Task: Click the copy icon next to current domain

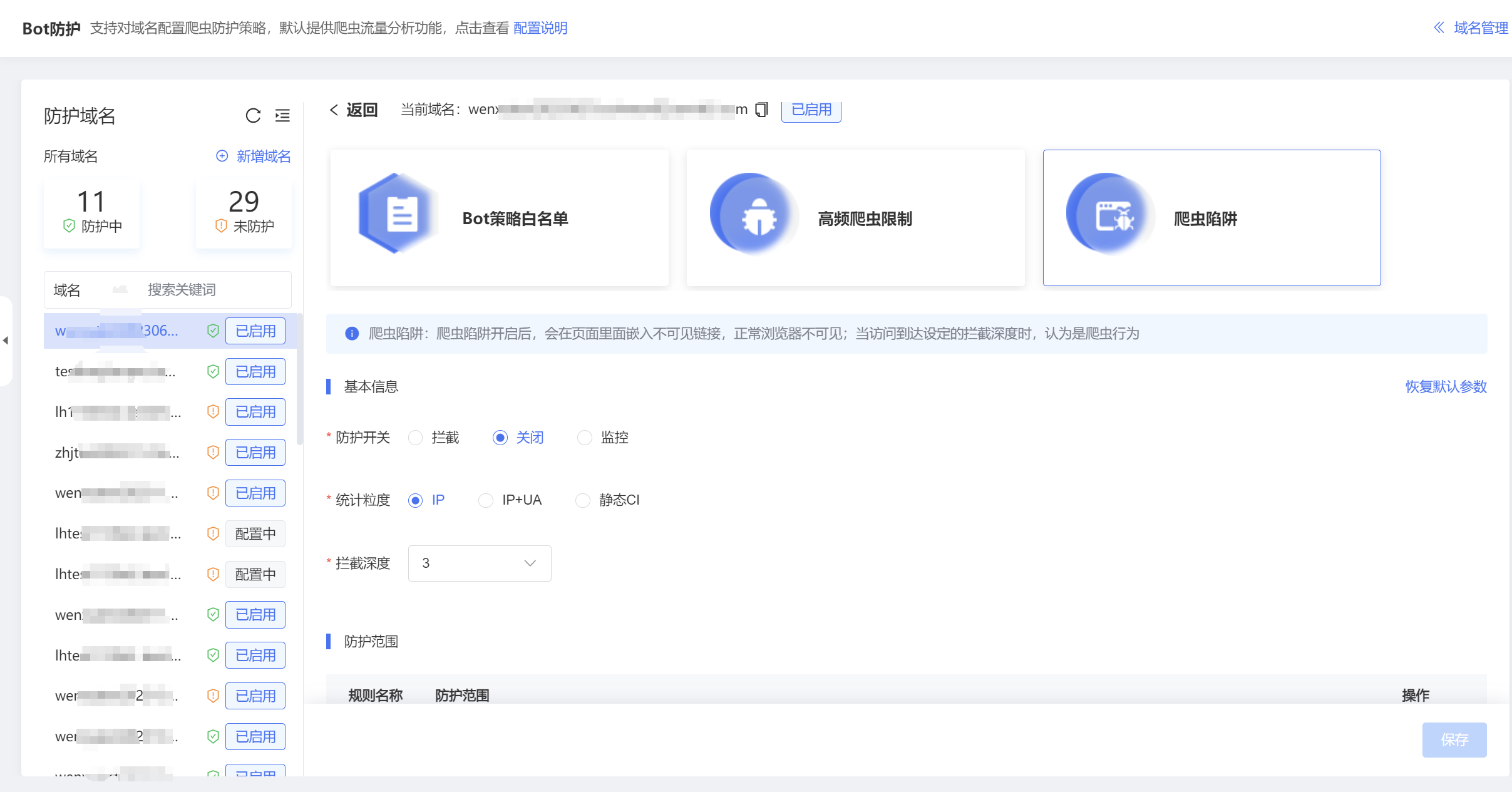Action: tap(761, 110)
